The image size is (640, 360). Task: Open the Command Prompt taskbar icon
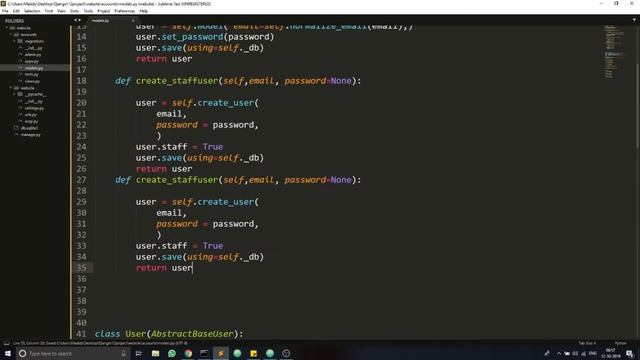tap(204, 353)
